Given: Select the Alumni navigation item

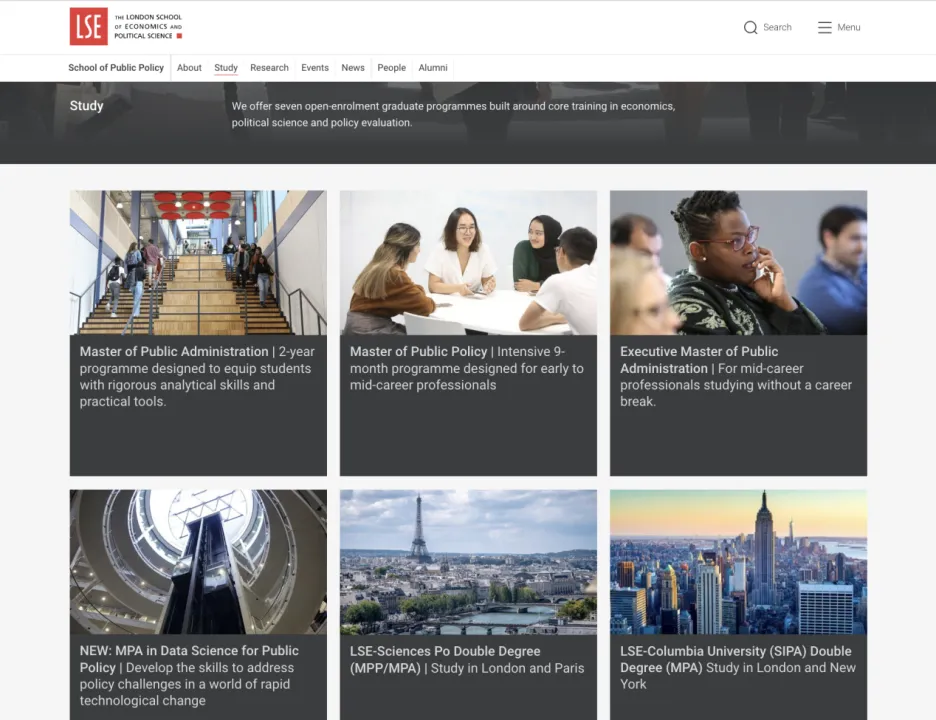Looking at the screenshot, I should (433, 68).
